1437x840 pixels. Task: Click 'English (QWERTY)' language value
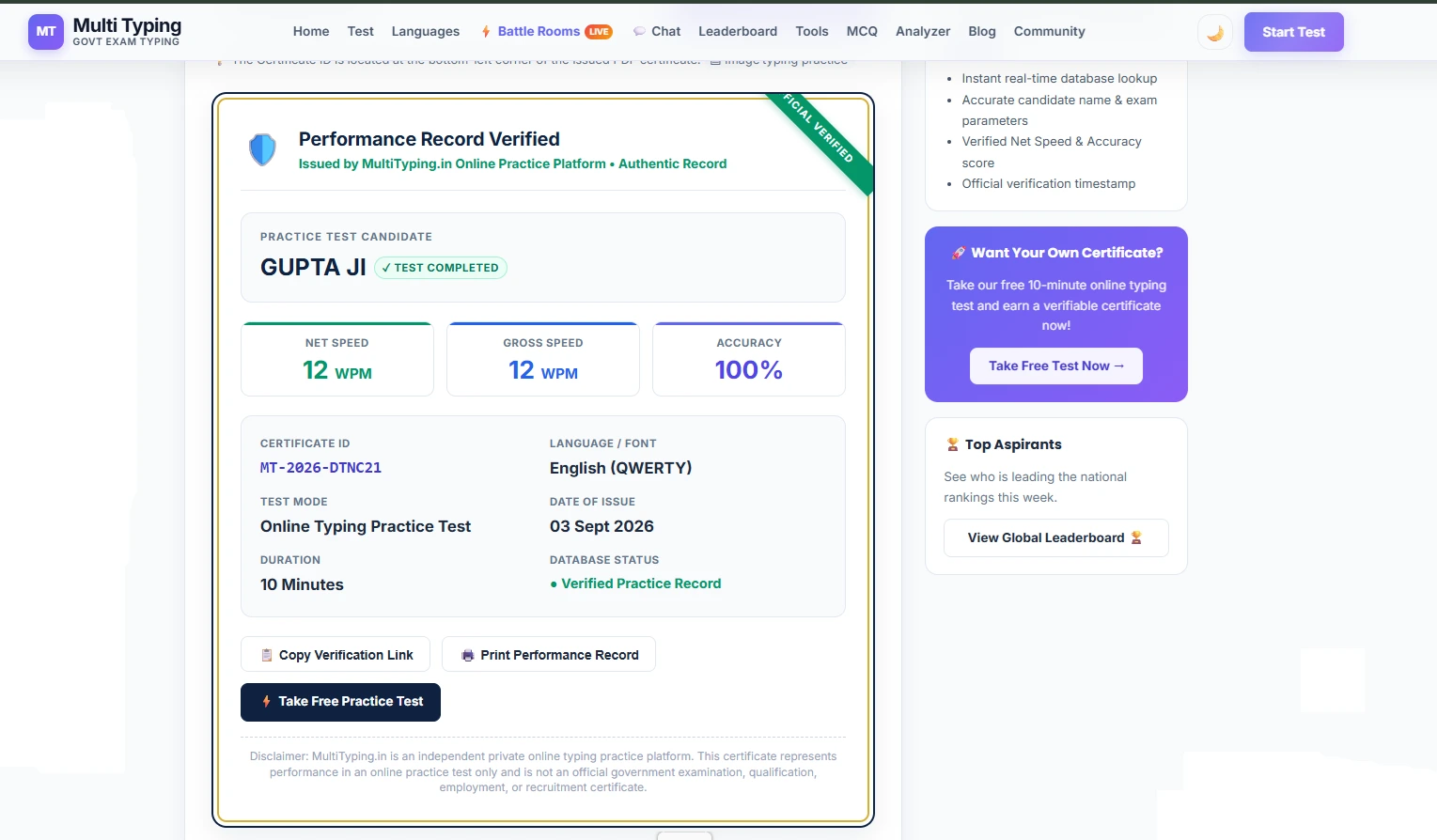click(620, 468)
